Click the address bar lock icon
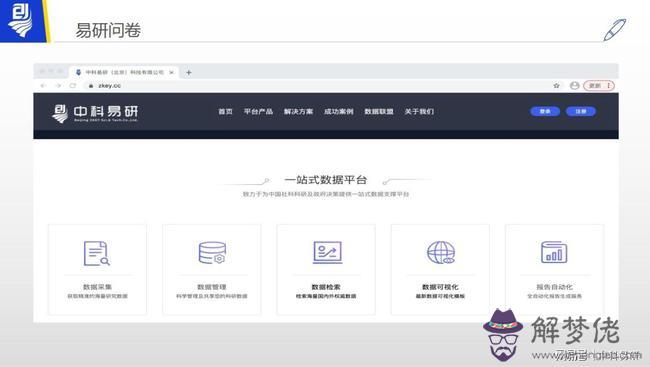Screen dimensions: 650x367 [91, 86]
